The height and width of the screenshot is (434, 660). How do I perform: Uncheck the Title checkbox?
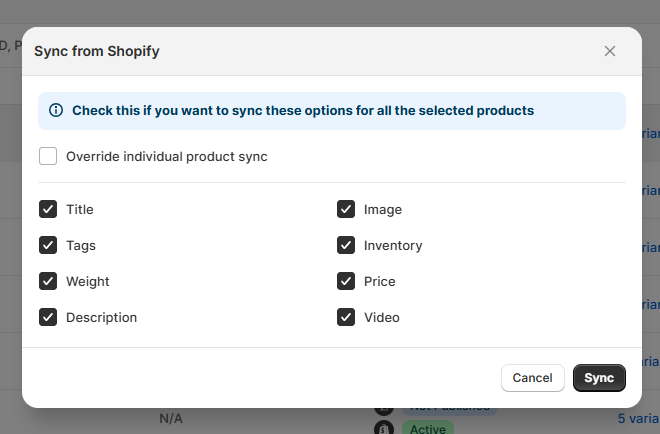(x=48, y=209)
